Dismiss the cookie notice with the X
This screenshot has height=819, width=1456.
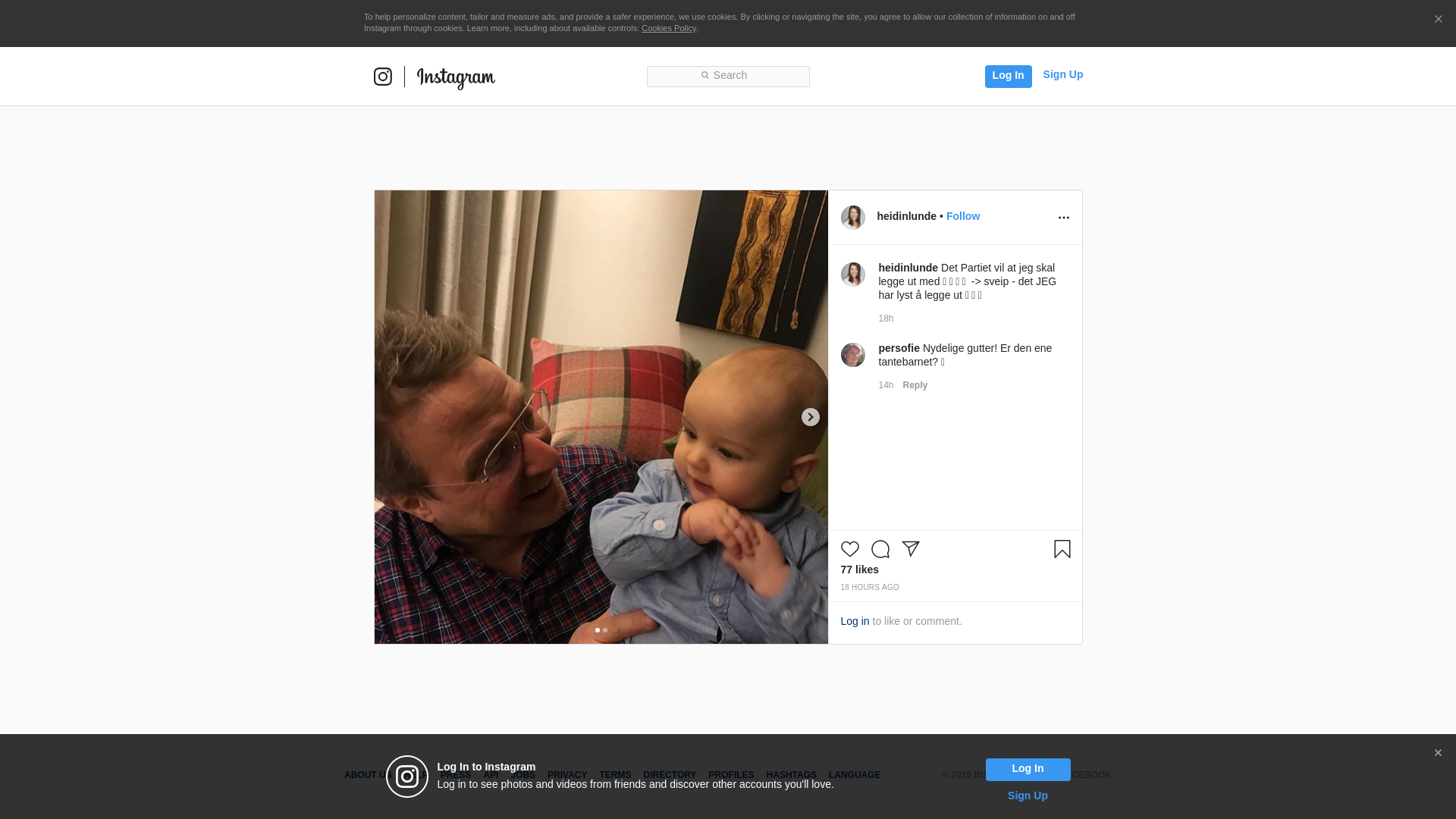(x=1438, y=20)
